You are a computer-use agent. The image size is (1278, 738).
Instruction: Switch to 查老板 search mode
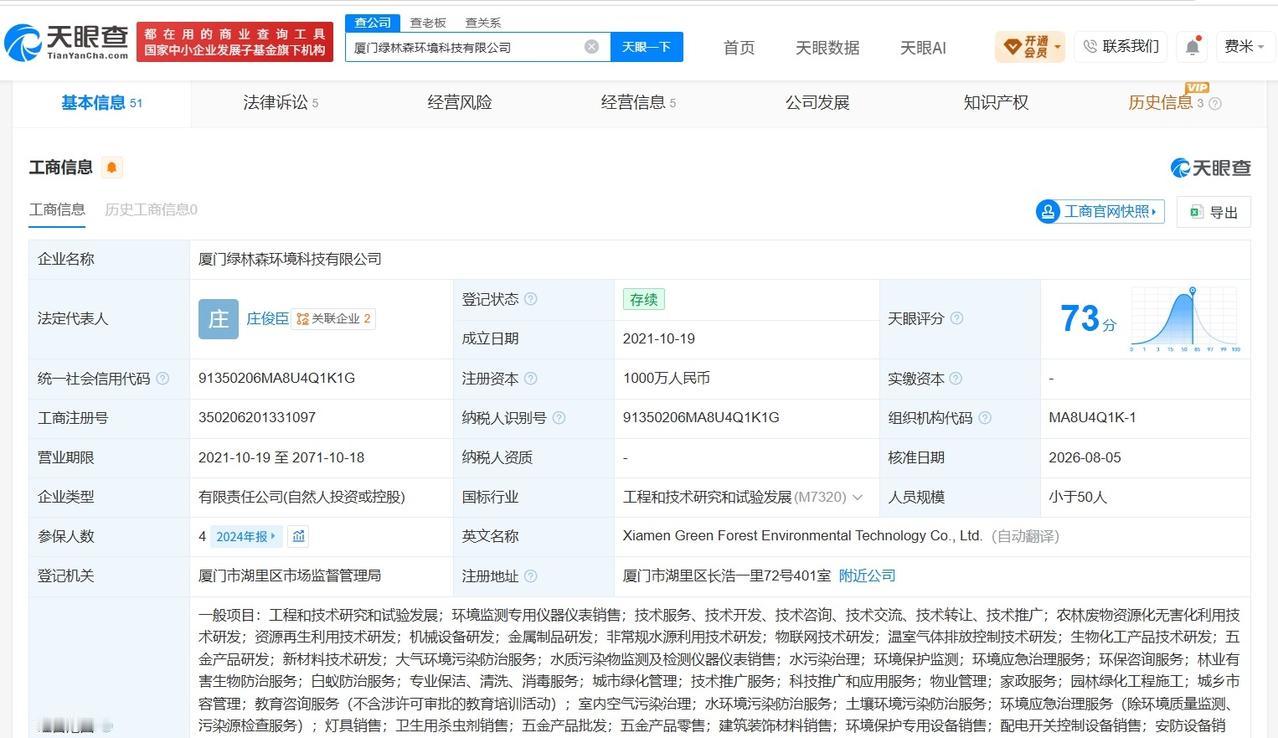(x=427, y=22)
